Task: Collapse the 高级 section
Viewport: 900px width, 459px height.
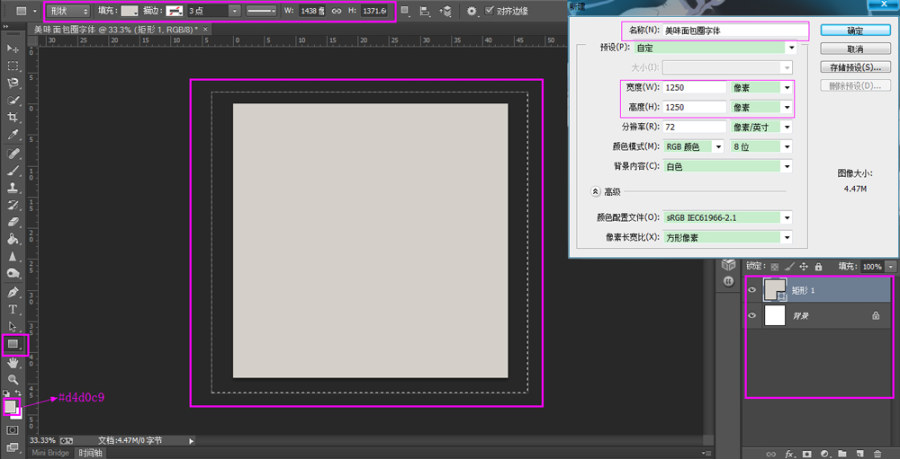Action: [596, 192]
